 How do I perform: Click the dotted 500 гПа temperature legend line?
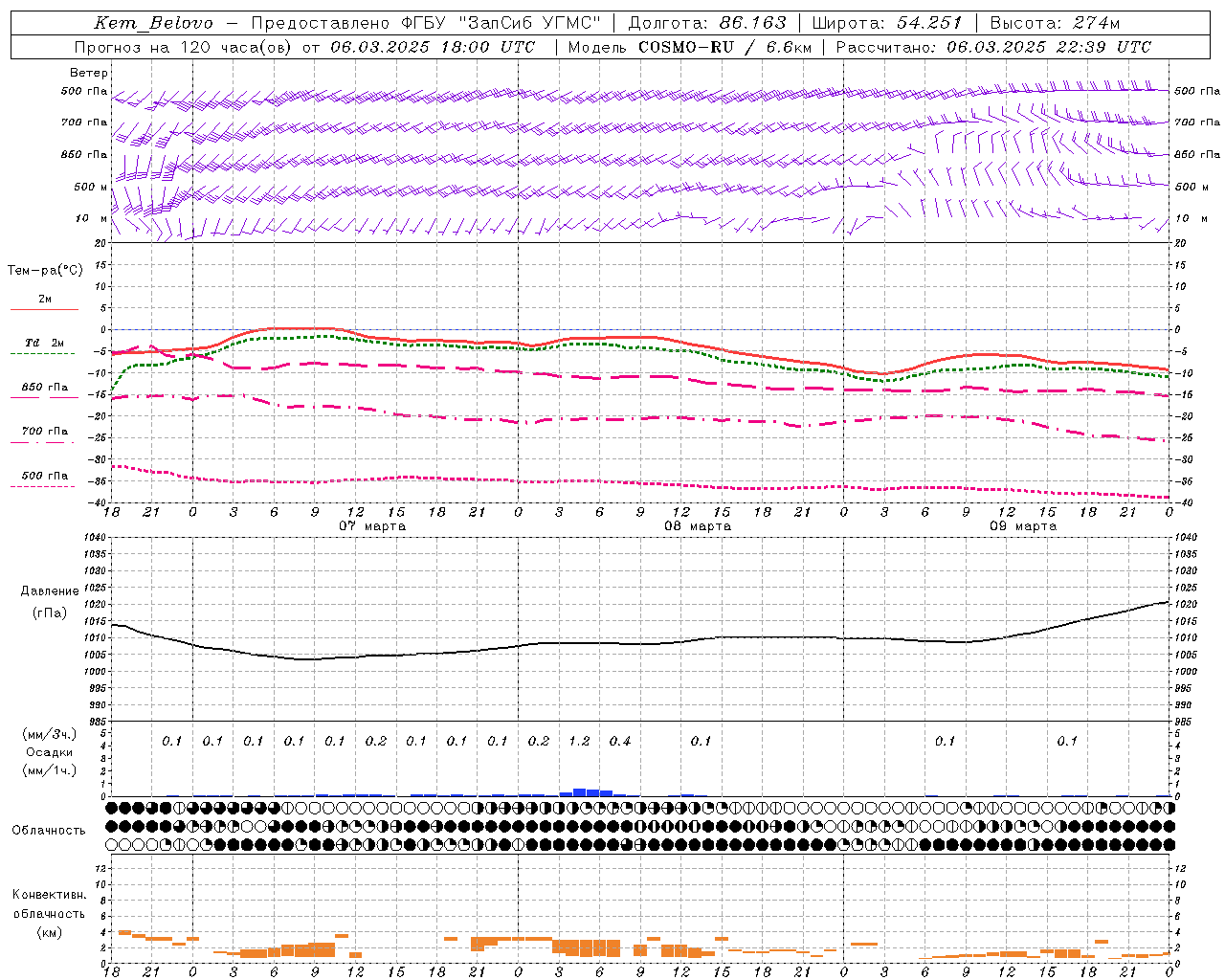pyautogui.click(x=42, y=486)
